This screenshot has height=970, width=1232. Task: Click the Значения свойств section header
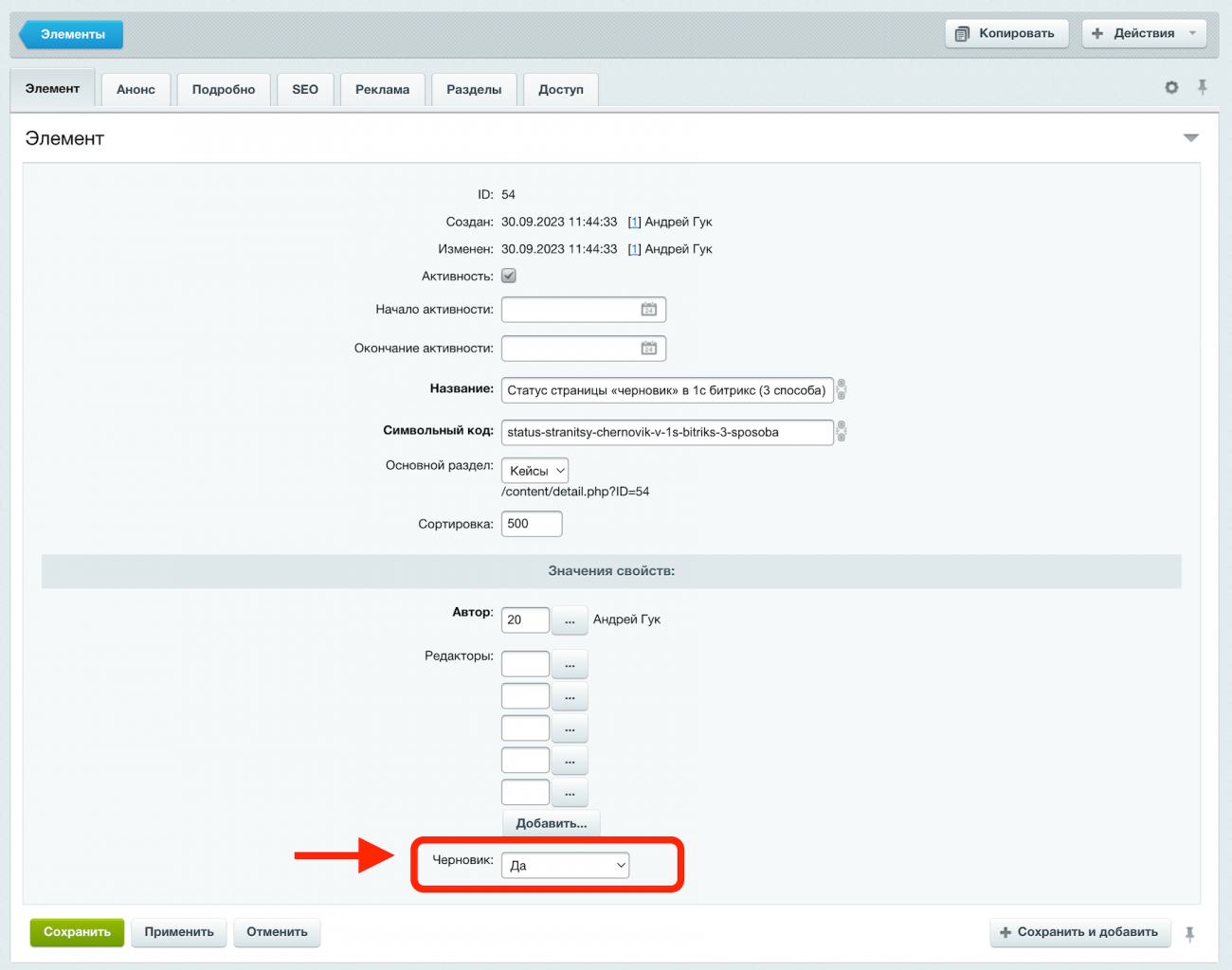point(611,571)
